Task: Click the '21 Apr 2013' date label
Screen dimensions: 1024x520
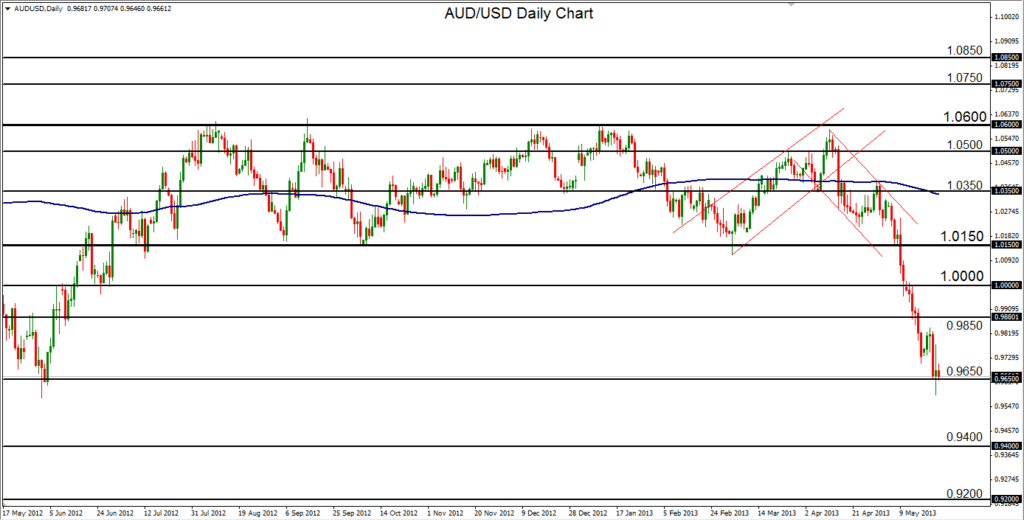Action: 872,514
